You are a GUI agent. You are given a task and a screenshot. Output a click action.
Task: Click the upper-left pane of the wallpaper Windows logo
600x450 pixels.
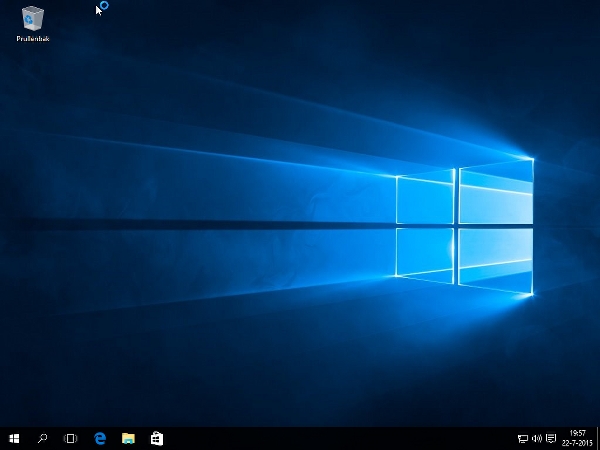pyautogui.click(x=425, y=198)
